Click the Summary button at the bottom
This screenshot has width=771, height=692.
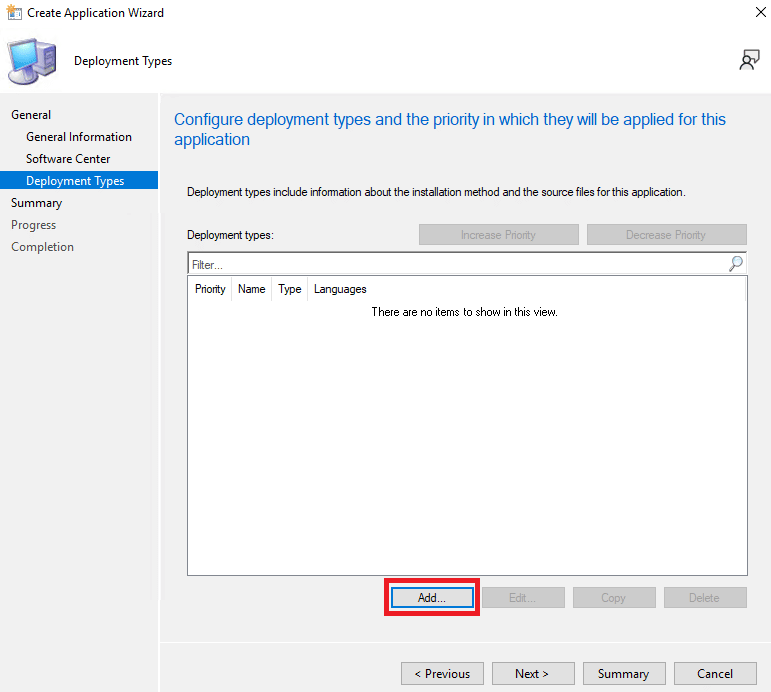pyautogui.click(x=623, y=673)
